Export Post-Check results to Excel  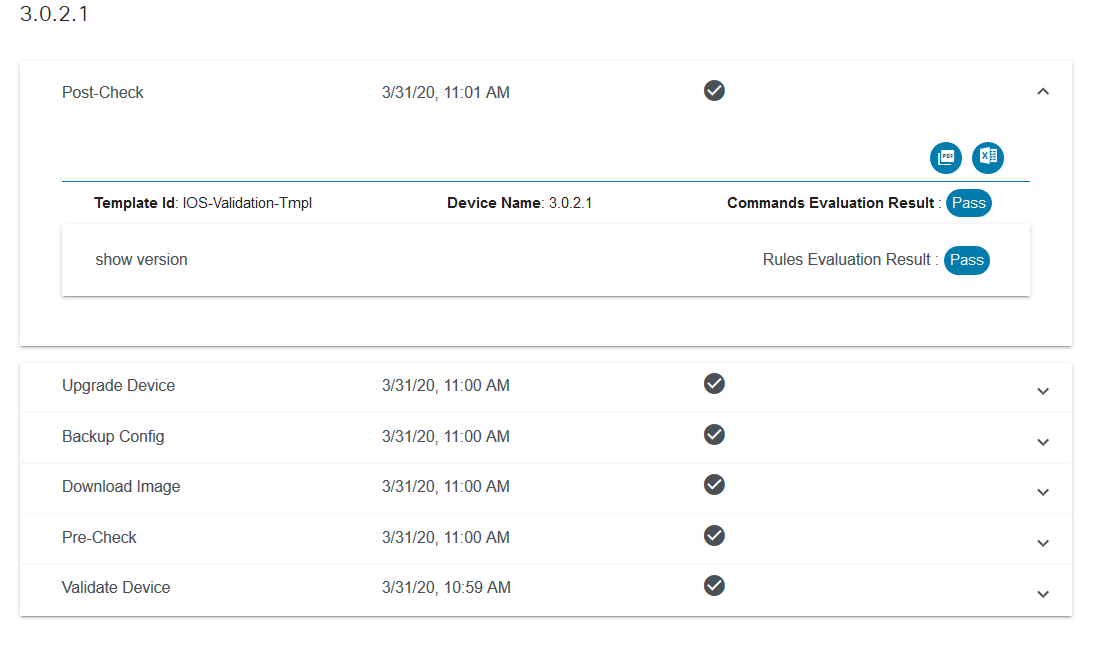988,157
